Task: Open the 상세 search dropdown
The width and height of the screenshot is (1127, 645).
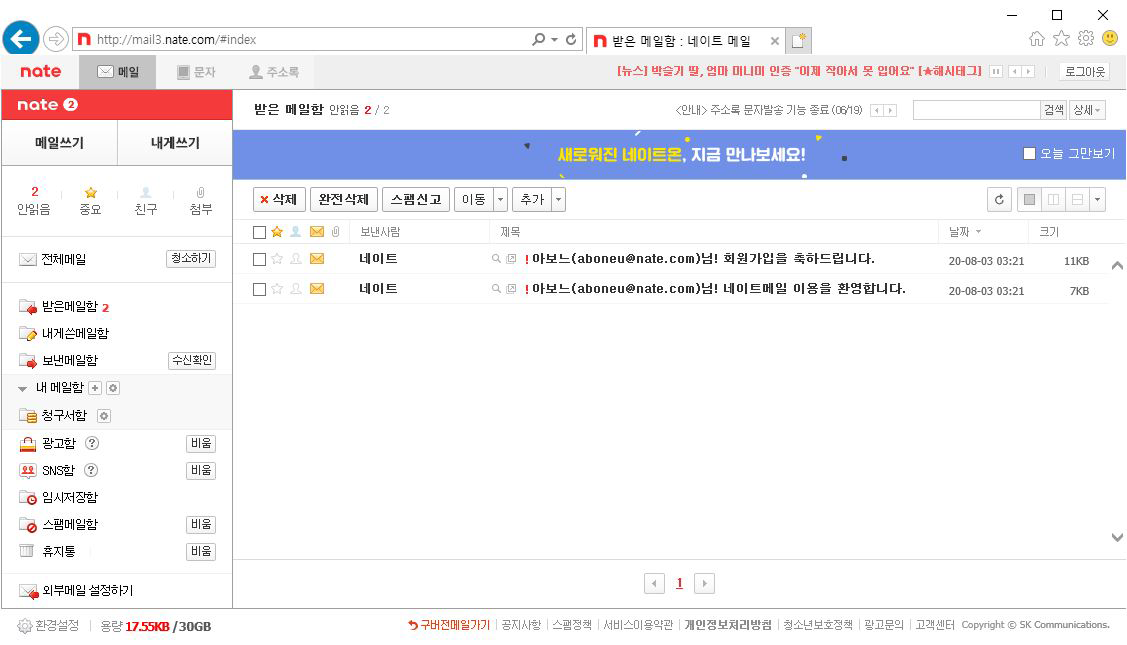Action: (x=1087, y=110)
